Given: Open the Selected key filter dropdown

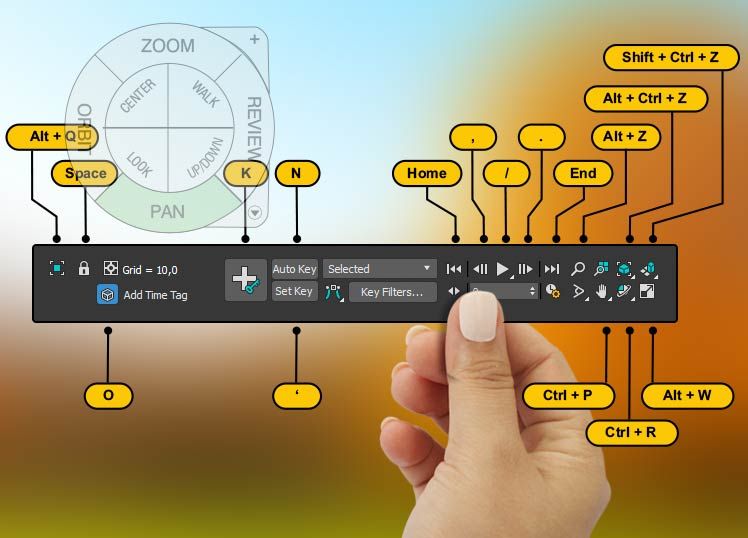Looking at the screenshot, I should pyautogui.click(x=379, y=269).
